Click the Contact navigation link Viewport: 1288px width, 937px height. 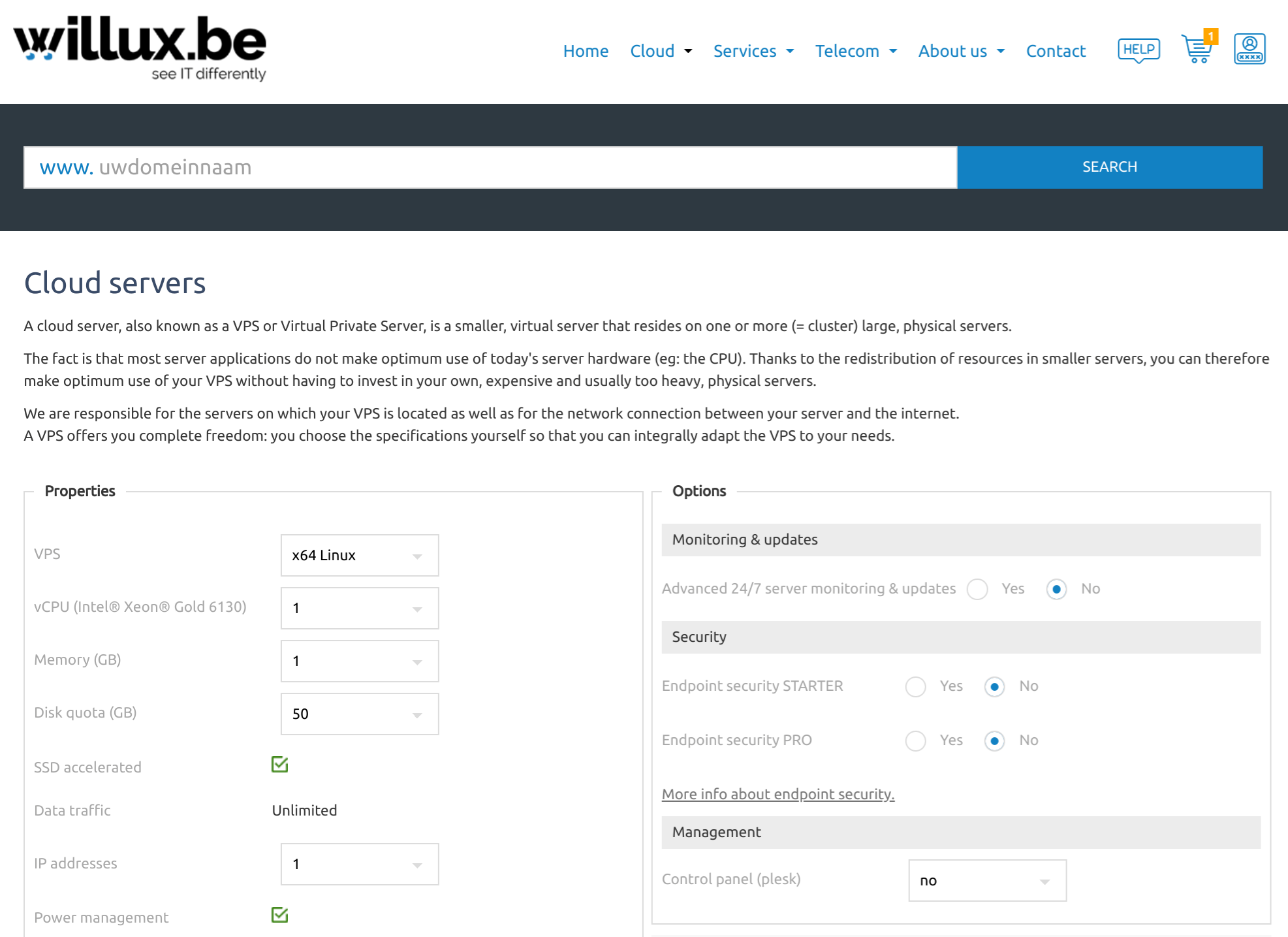[1055, 50]
